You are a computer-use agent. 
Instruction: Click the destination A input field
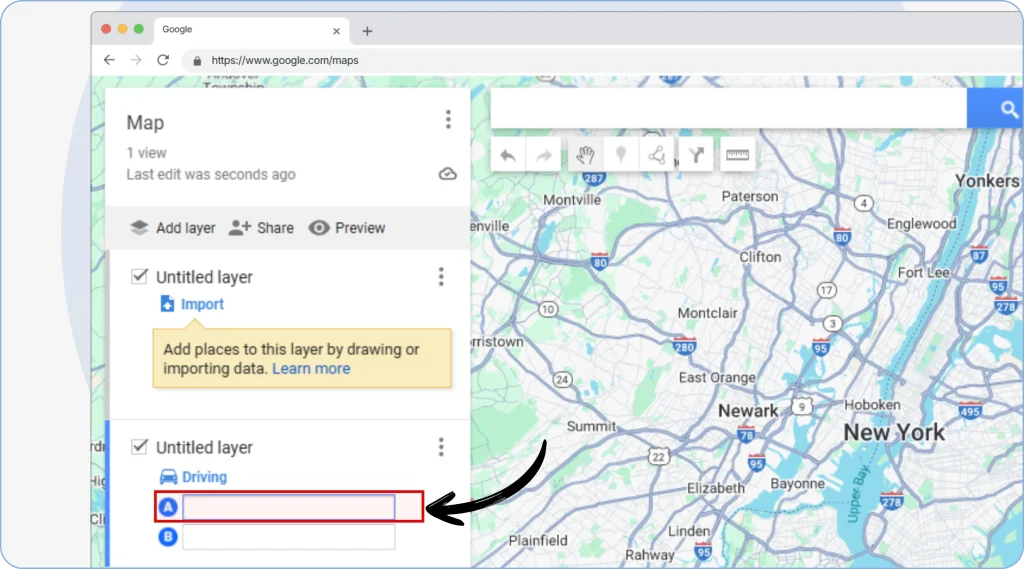click(x=289, y=507)
